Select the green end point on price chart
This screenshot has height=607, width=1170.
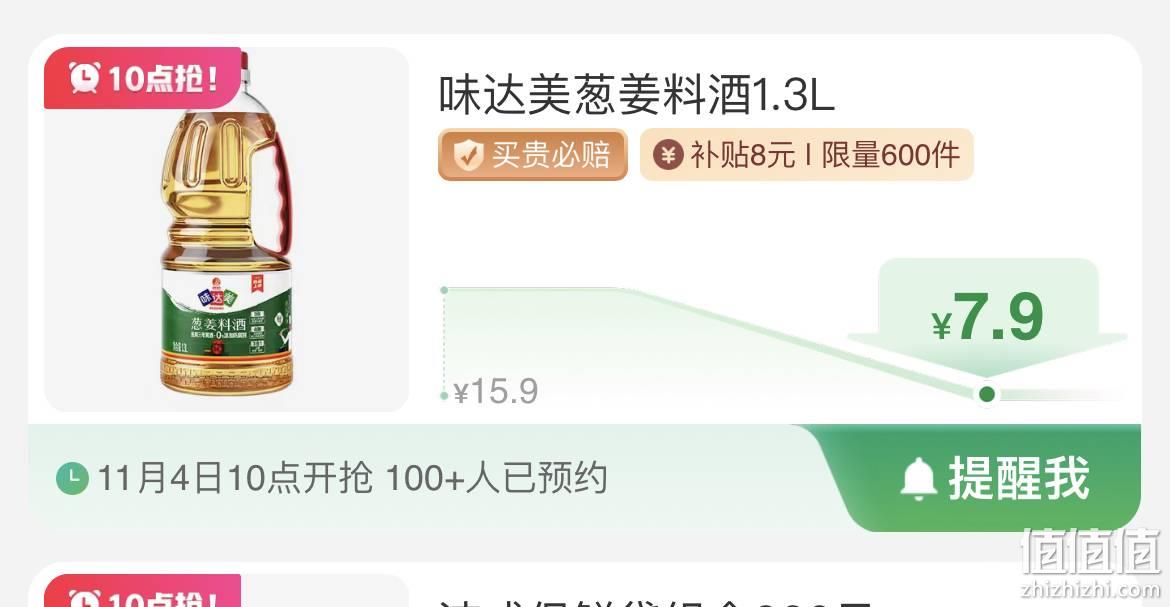point(986,393)
